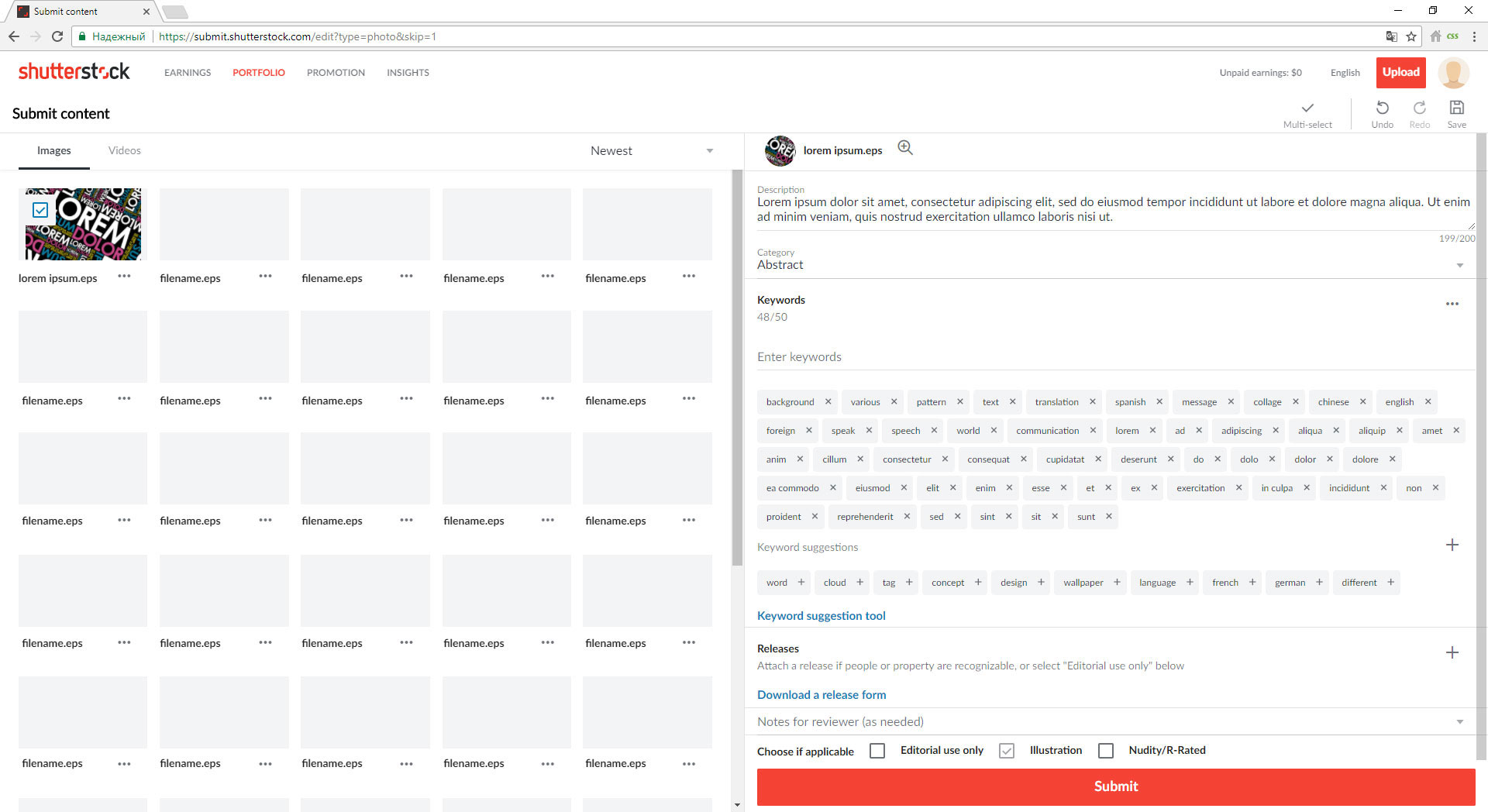
Task: Select the lorem ipsum.eps image thumbnail
Action: (83, 224)
